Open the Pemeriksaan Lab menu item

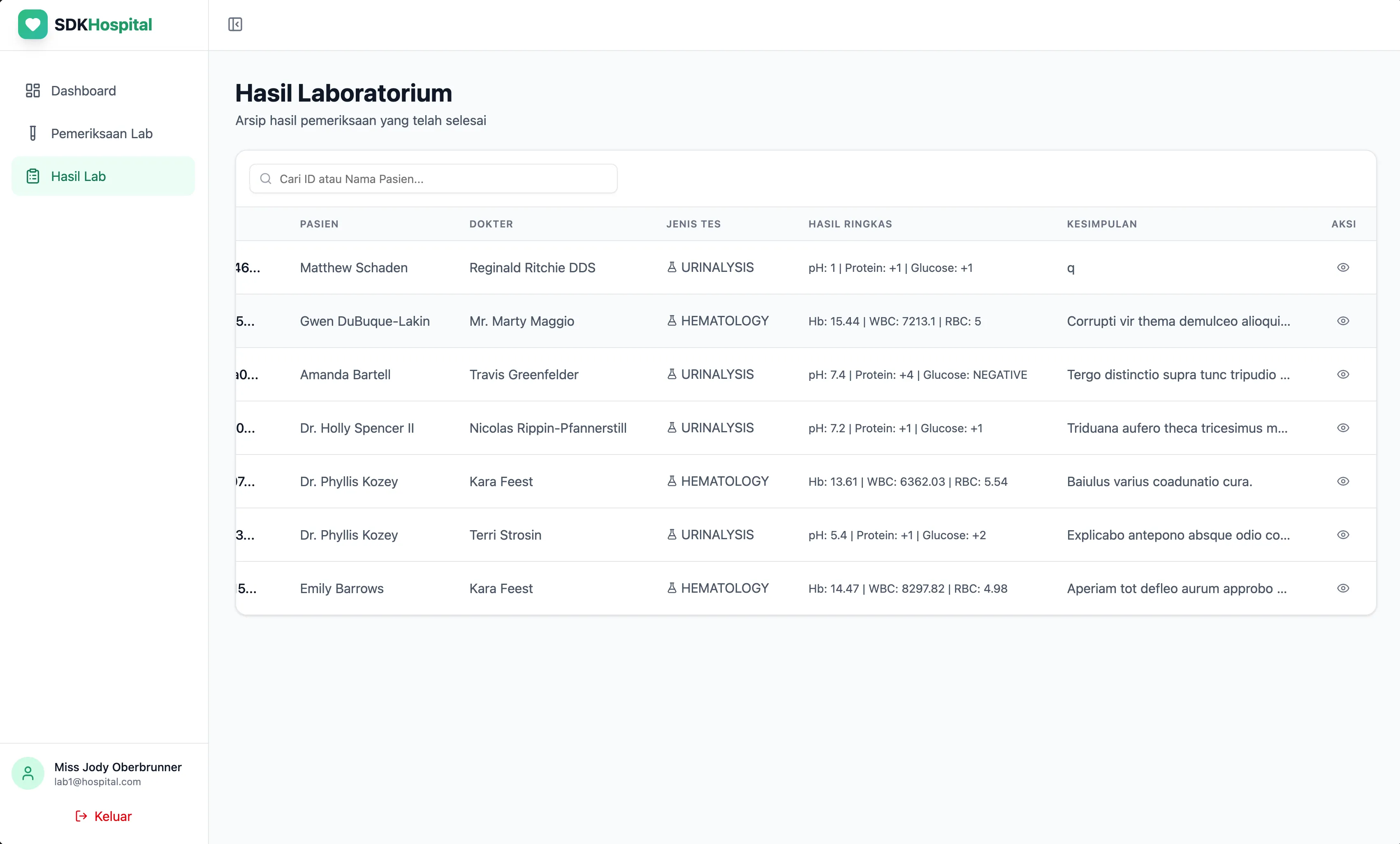102,133
